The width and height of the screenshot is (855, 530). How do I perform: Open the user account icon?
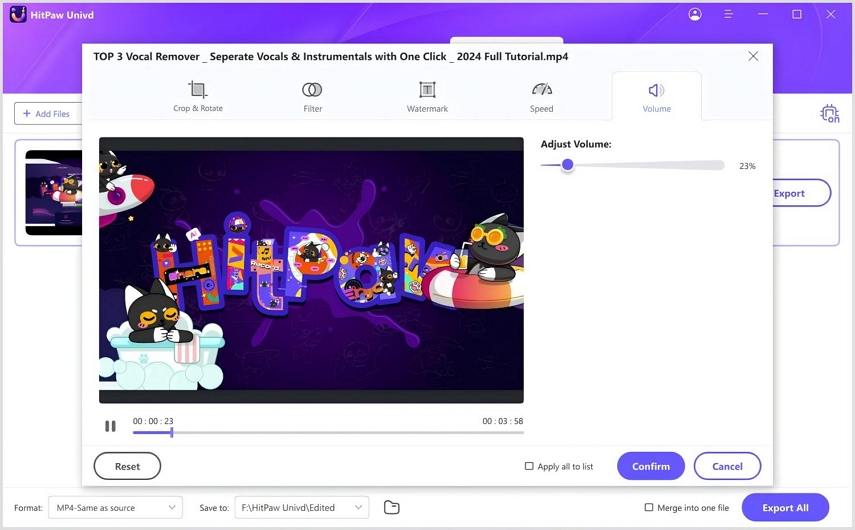click(x=695, y=14)
